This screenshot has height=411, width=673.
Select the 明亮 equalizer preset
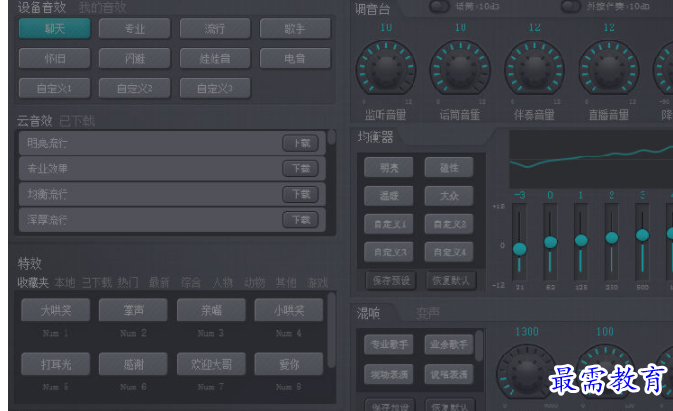pos(389,167)
